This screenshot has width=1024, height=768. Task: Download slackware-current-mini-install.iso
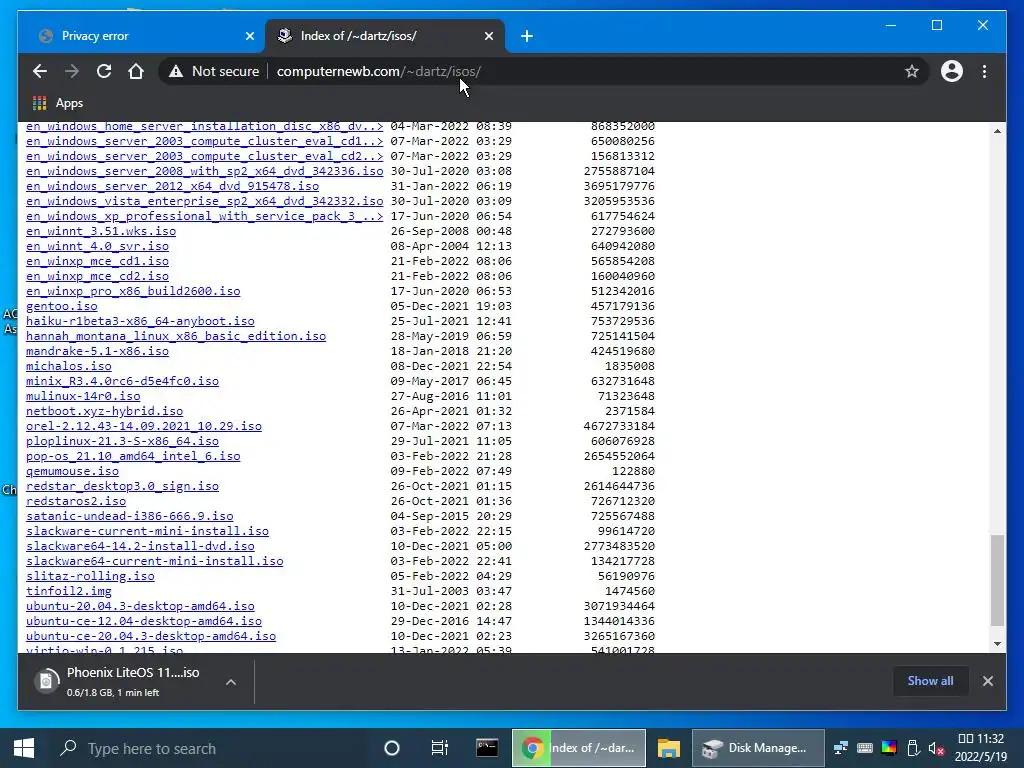(148, 532)
